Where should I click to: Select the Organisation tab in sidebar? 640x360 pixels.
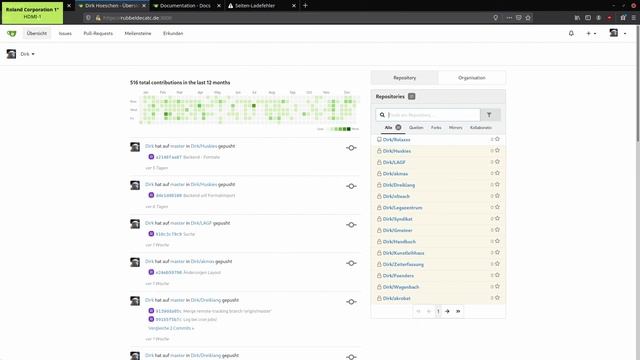click(x=472, y=78)
